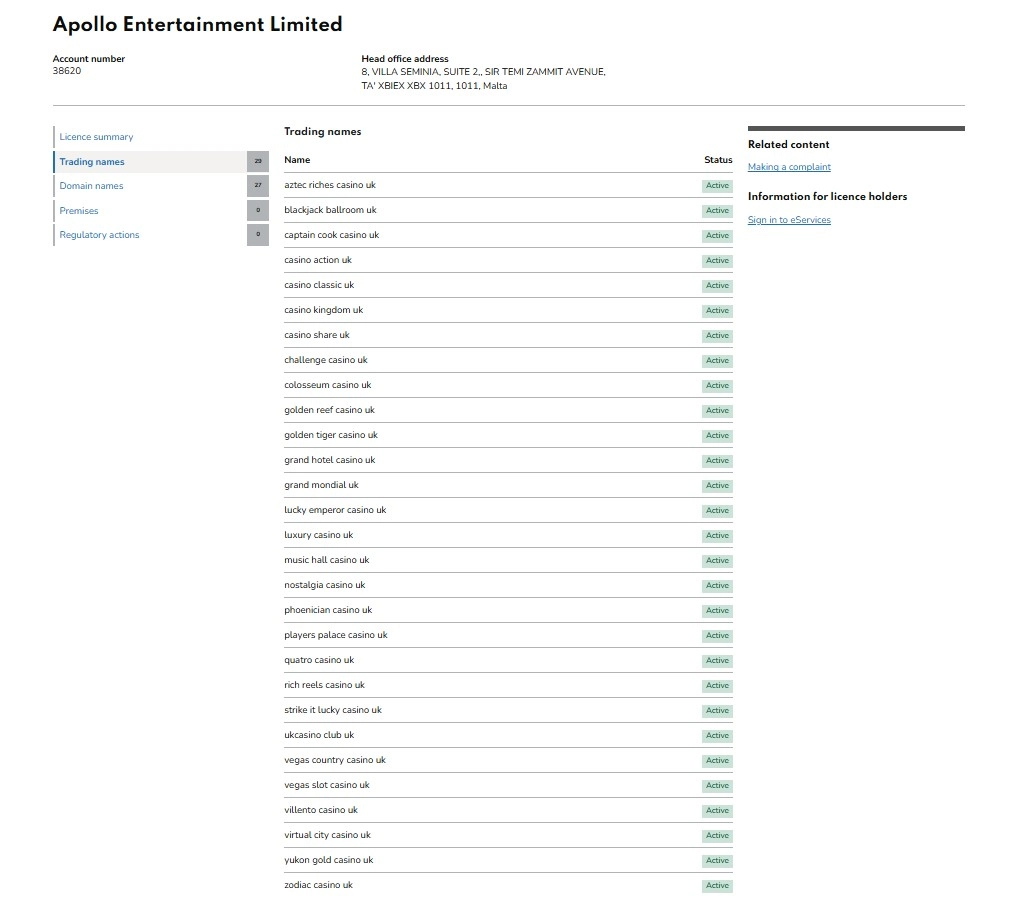Click the Apollo Entertainment Limited heading
This screenshot has width=1009, height=897.
[x=198, y=24]
